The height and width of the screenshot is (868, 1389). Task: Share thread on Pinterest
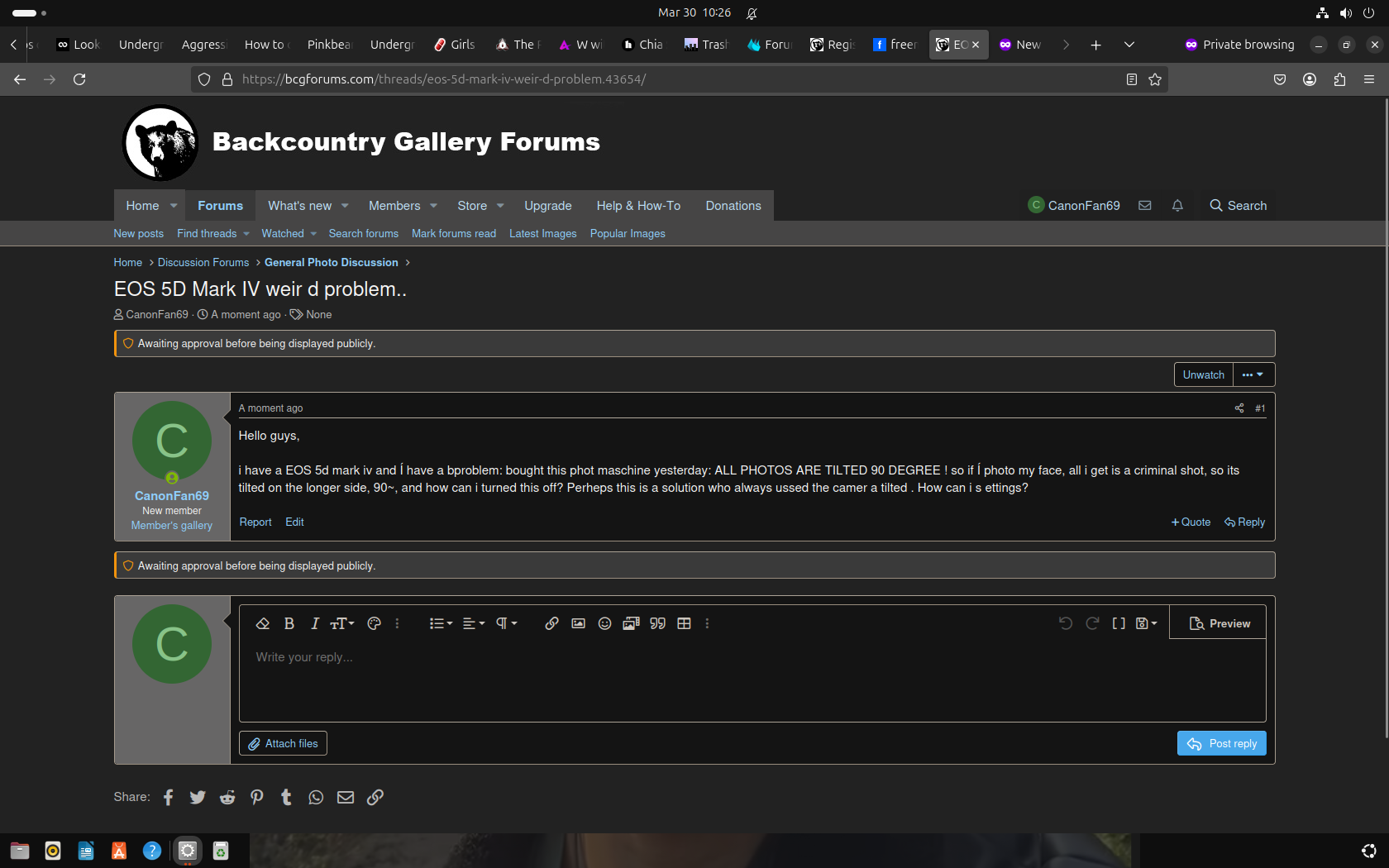(257, 797)
